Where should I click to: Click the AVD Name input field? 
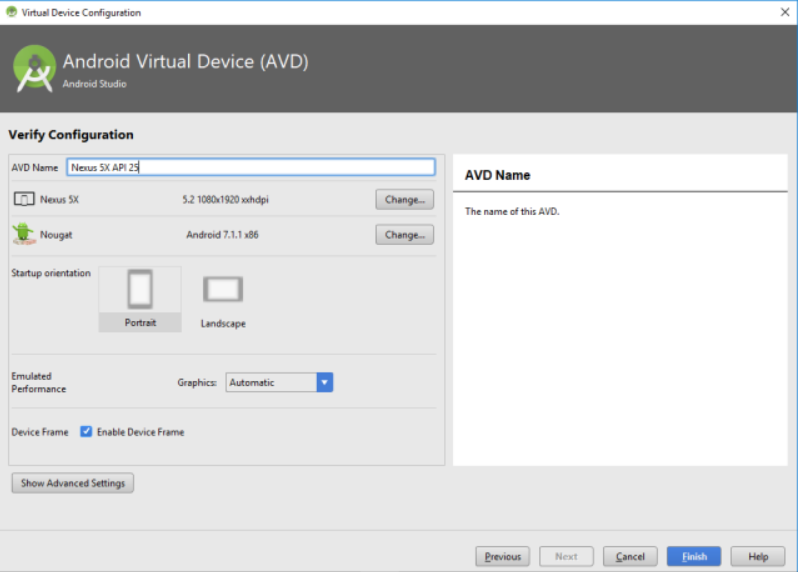point(251,167)
